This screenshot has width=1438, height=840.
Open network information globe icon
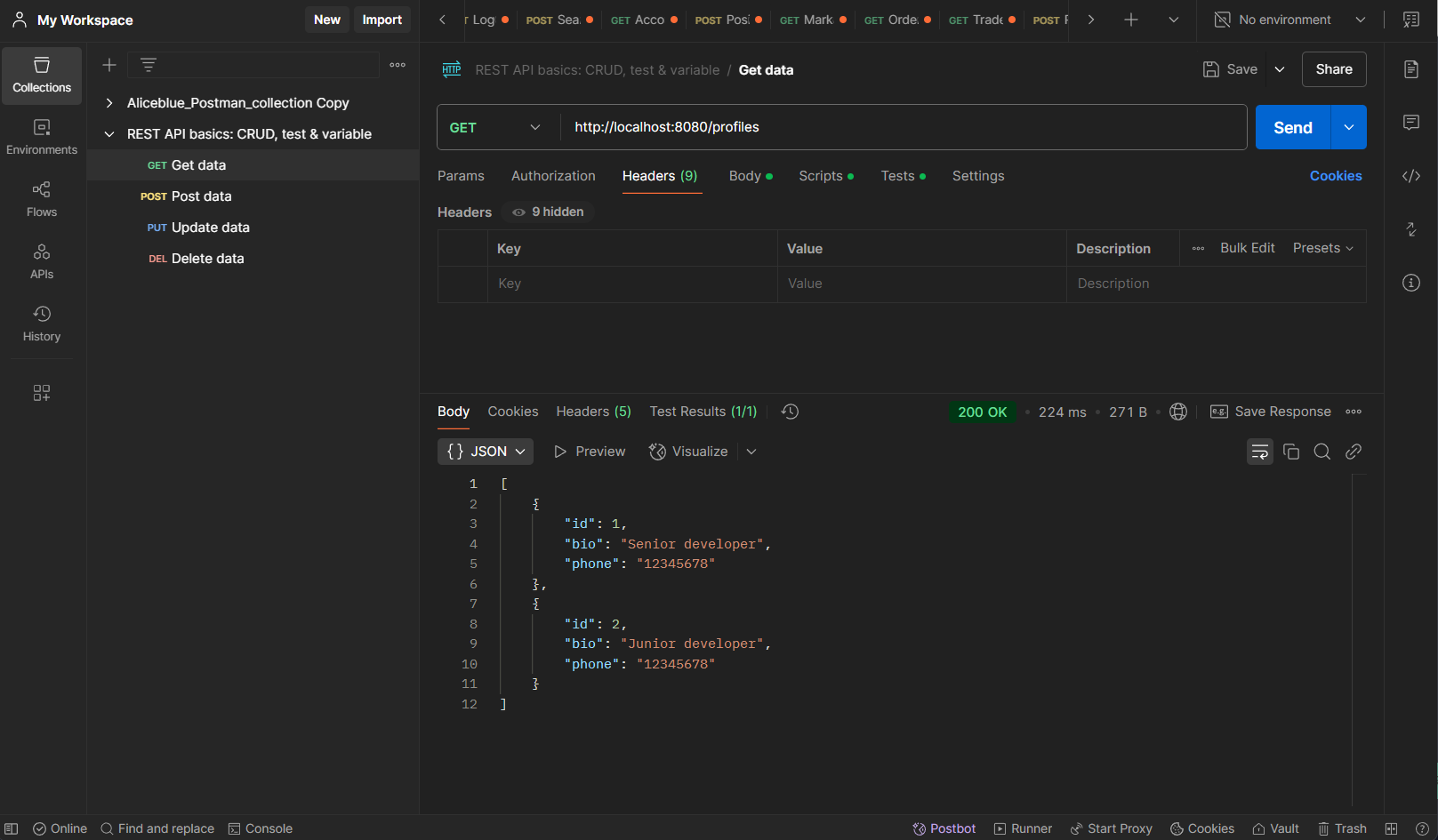coord(1178,412)
